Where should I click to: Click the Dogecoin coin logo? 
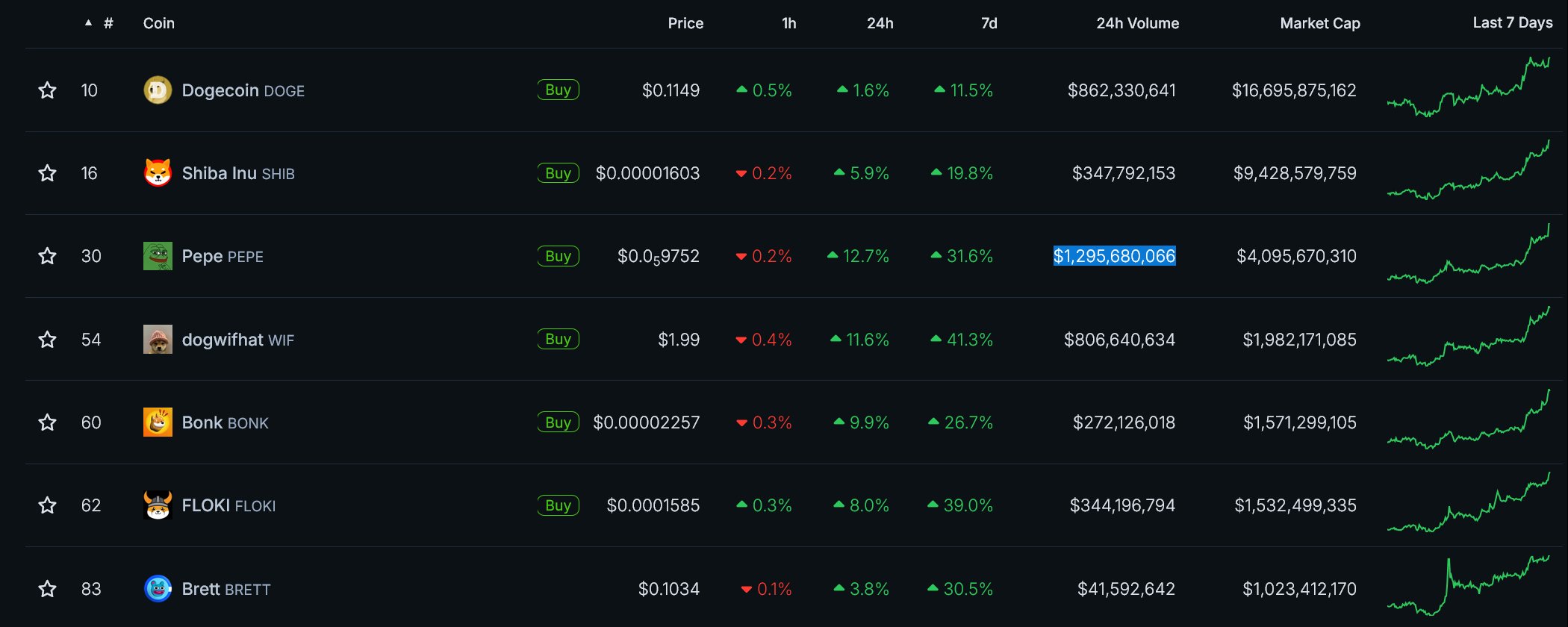(x=158, y=90)
